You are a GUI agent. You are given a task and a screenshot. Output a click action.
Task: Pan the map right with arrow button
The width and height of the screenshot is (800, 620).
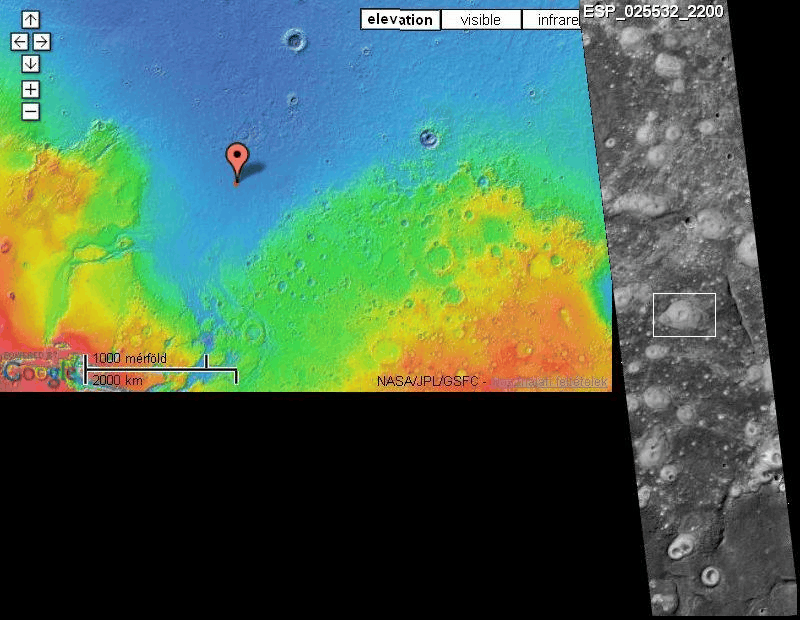(42, 42)
